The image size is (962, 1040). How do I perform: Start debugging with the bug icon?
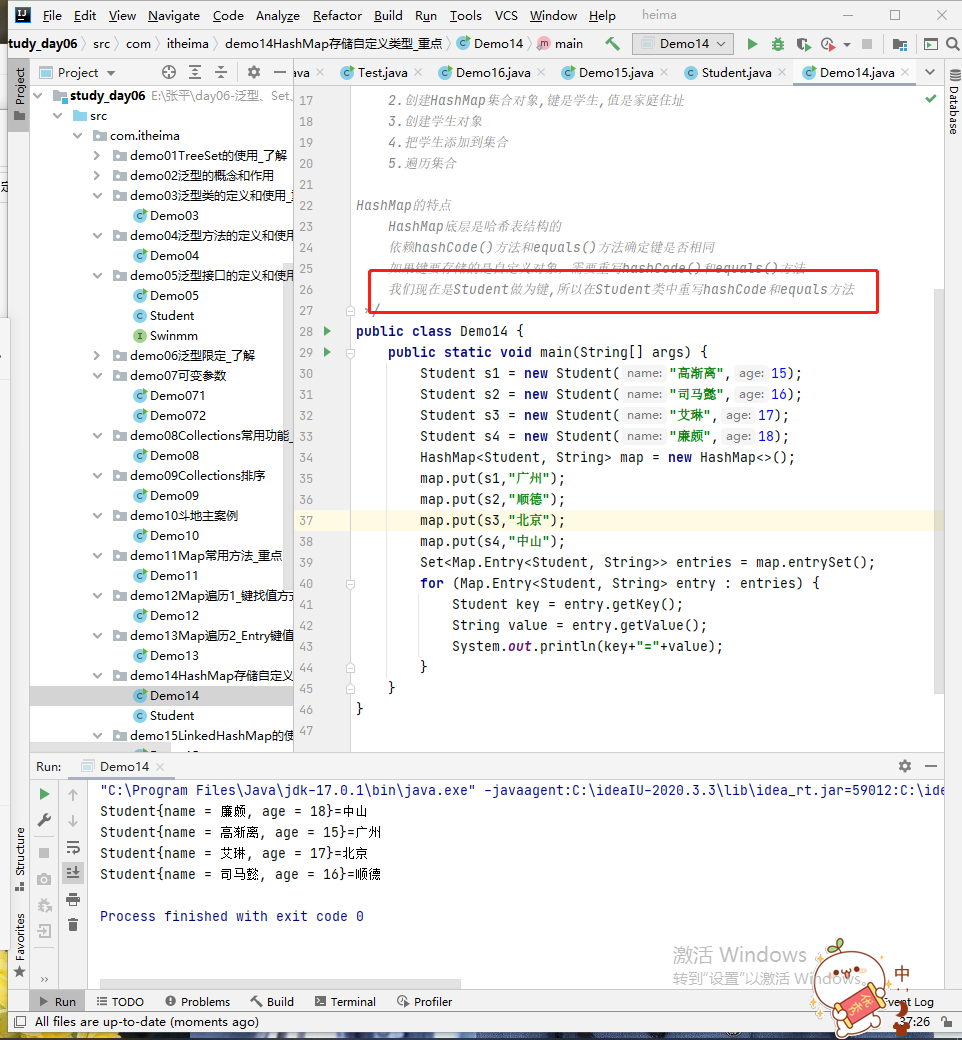click(778, 44)
